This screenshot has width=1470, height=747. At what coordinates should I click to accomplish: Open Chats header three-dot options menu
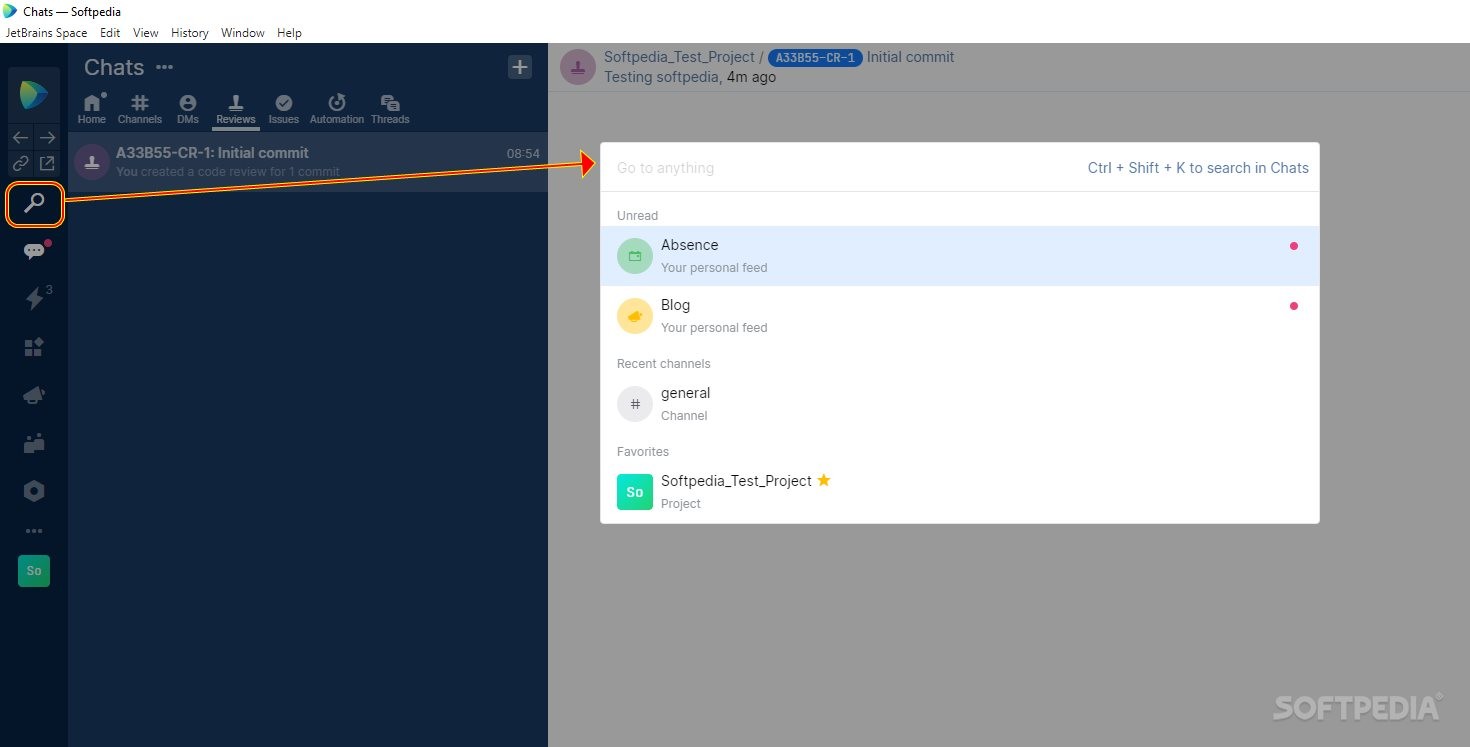tap(165, 68)
